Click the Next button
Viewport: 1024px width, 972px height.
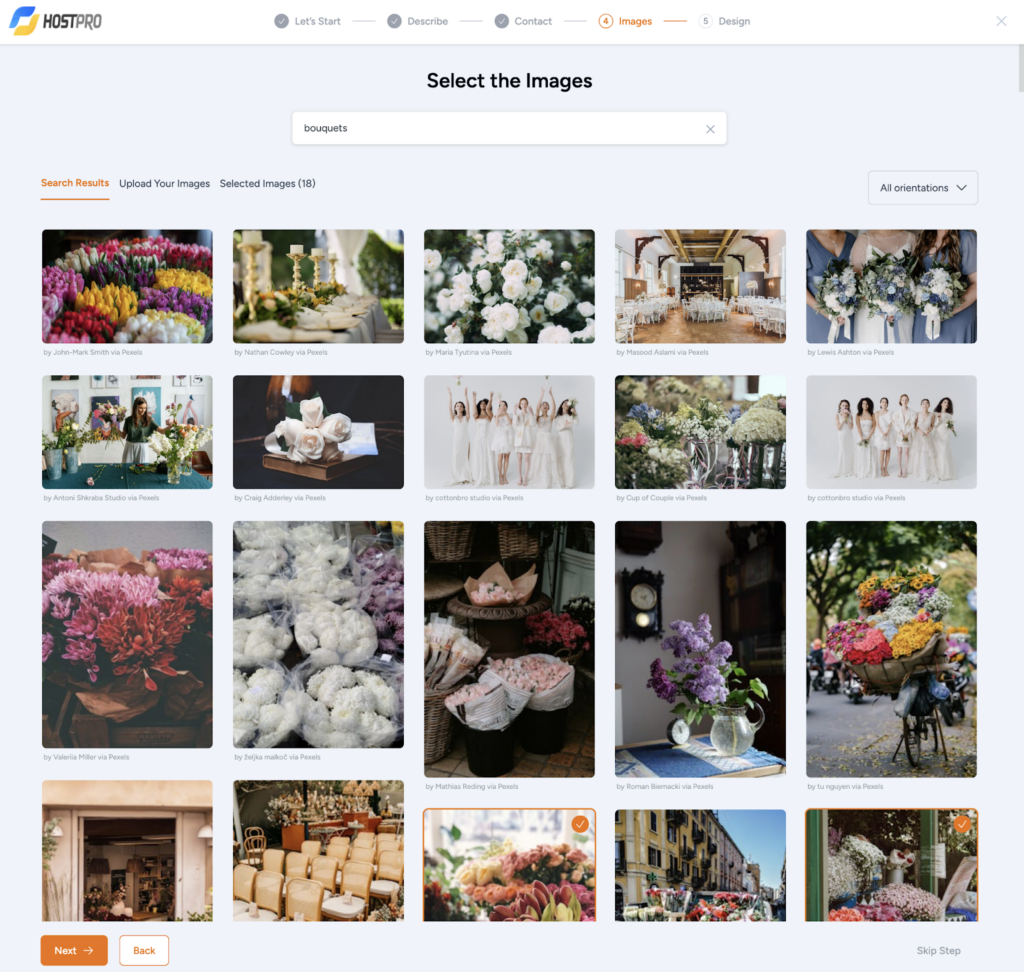click(x=74, y=950)
